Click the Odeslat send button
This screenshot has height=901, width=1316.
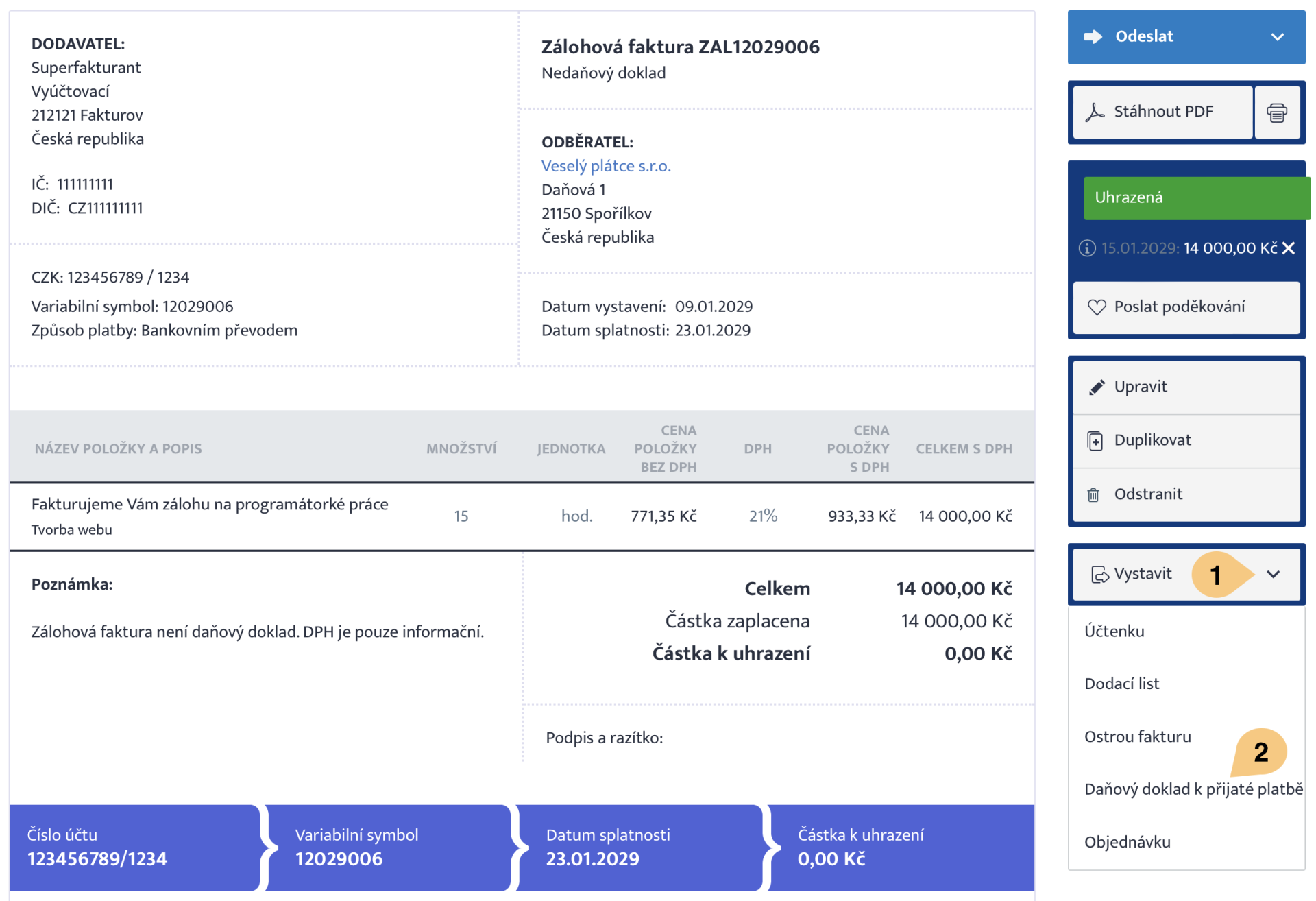coord(1186,37)
